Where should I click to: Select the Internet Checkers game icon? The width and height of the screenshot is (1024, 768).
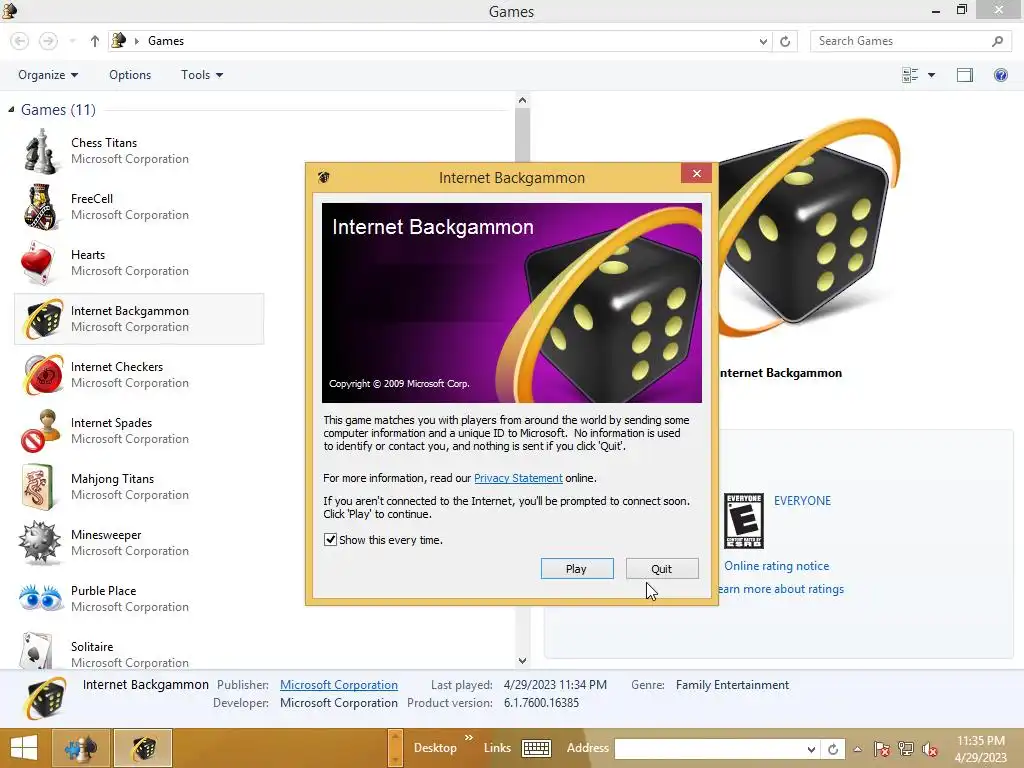tap(43, 375)
